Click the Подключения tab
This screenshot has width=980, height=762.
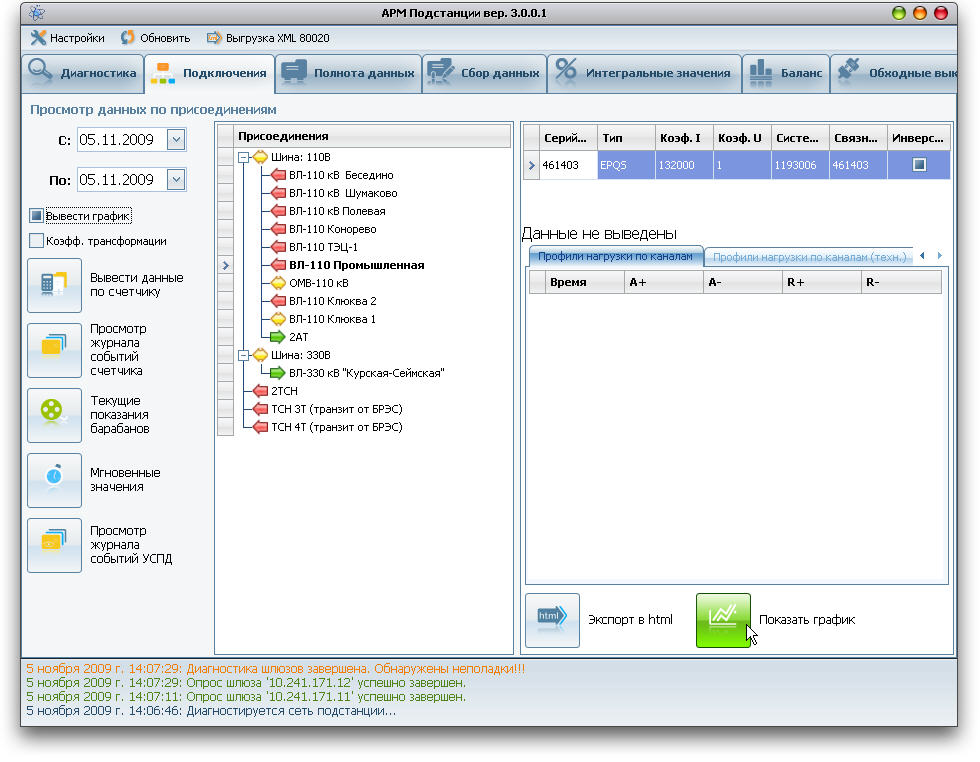[x=209, y=73]
